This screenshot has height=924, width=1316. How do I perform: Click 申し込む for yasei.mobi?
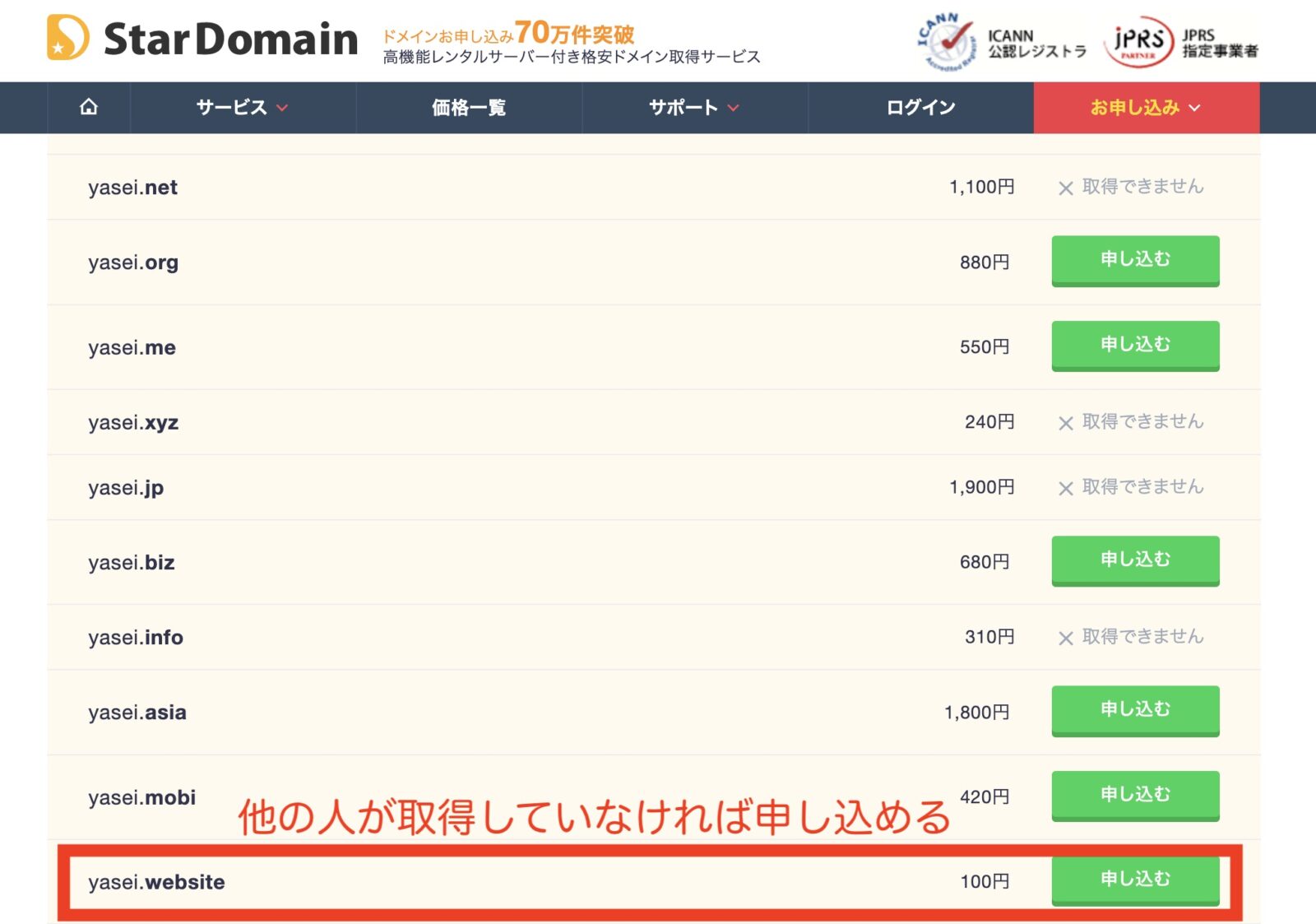1135,795
